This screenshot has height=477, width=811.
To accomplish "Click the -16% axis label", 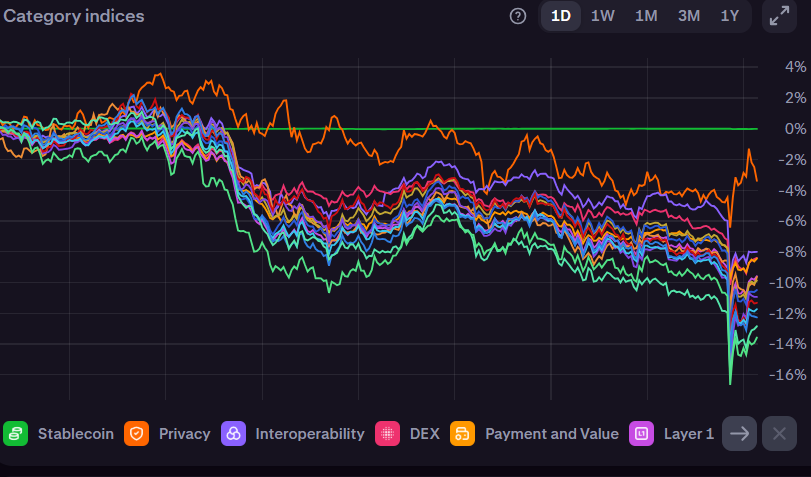I will pos(788,375).
